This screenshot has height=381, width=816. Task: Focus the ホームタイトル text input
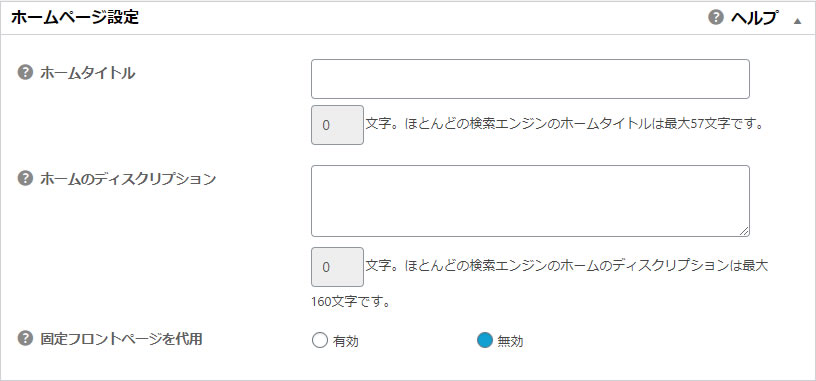click(530, 79)
